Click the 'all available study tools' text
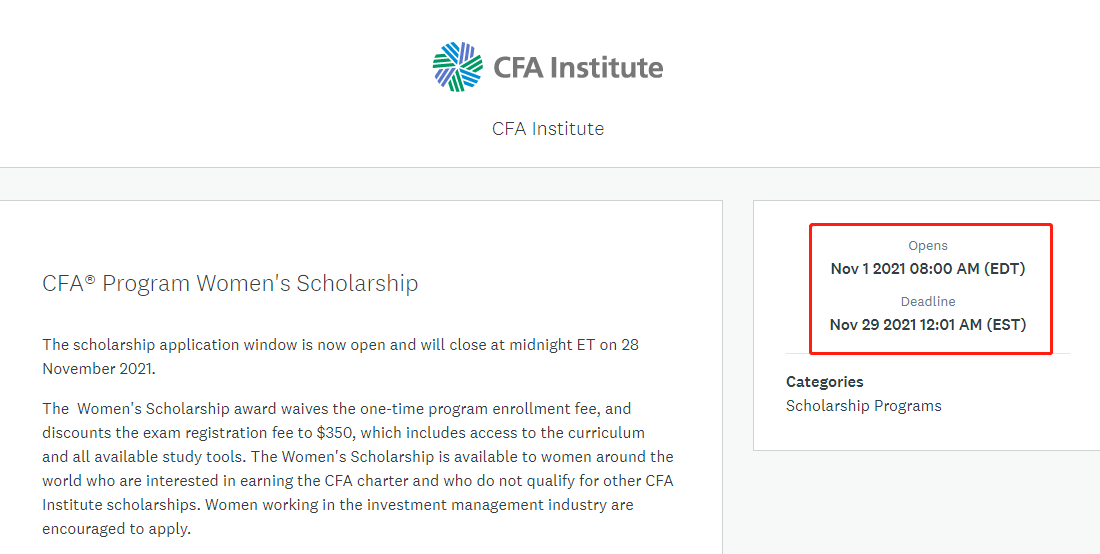Image resolution: width=1100 pixels, height=554 pixels. (155, 457)
